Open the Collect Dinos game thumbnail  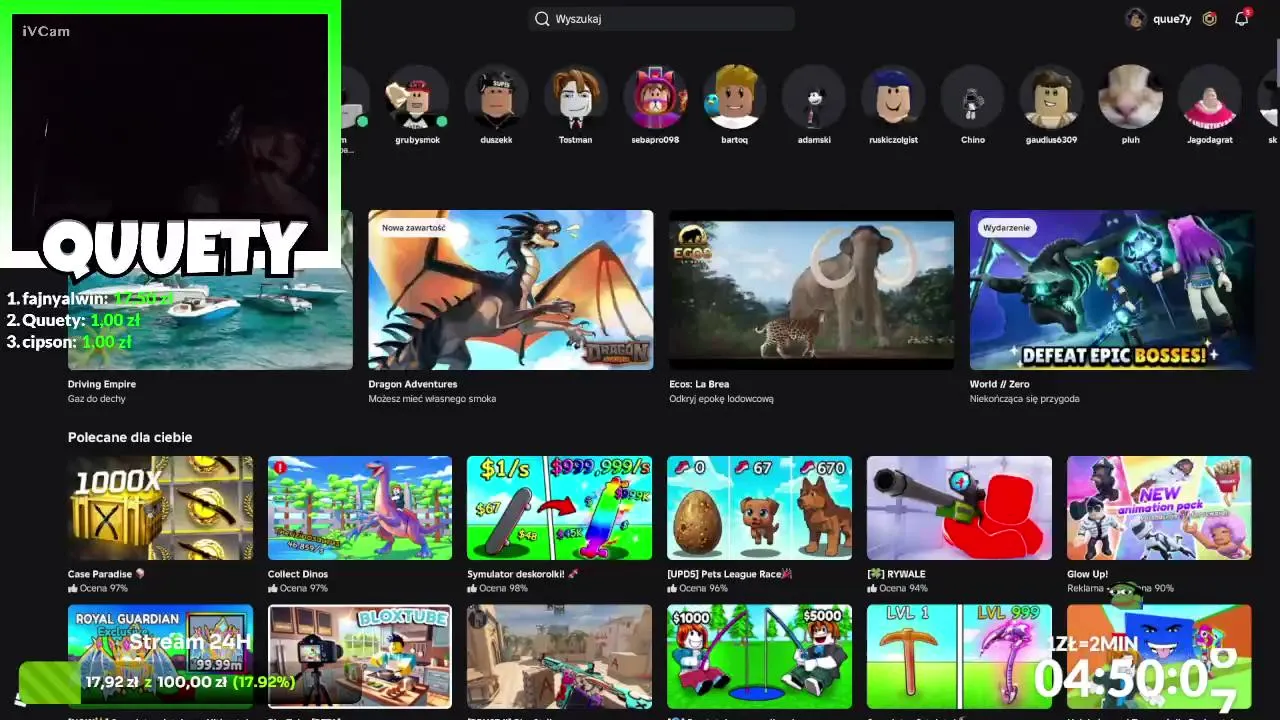point(360,508)
